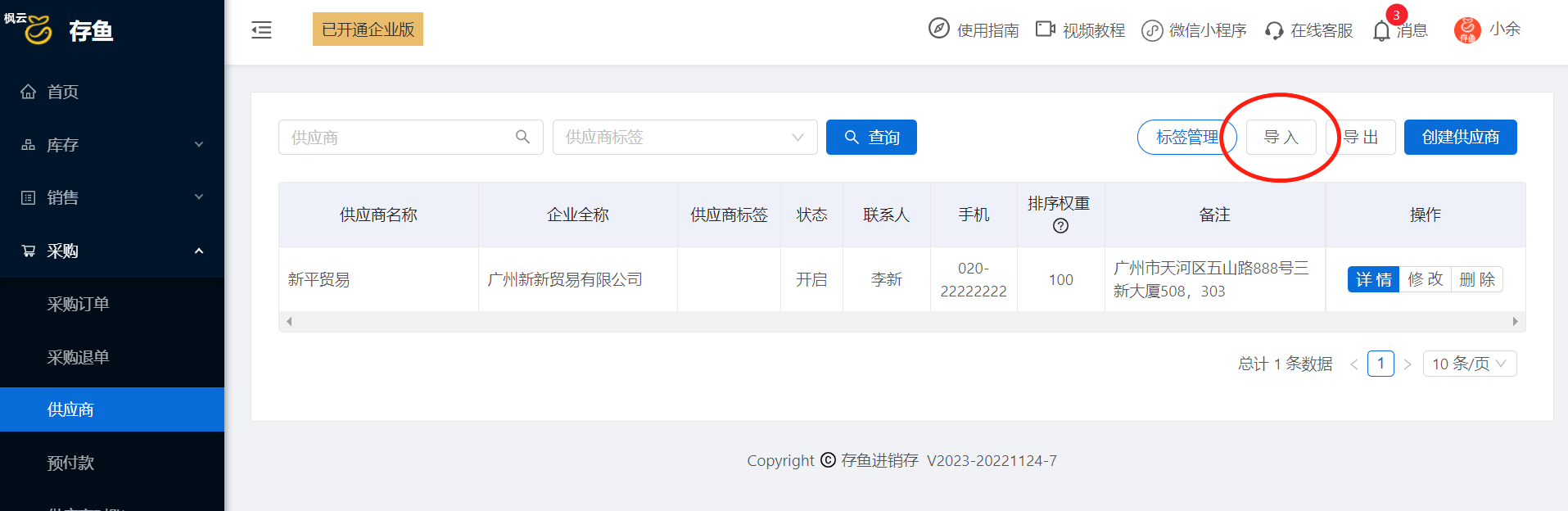Collapse the 采购 submenu chevron
Viewport: 1568px width, 511px height.
click(x=199, y=251)
